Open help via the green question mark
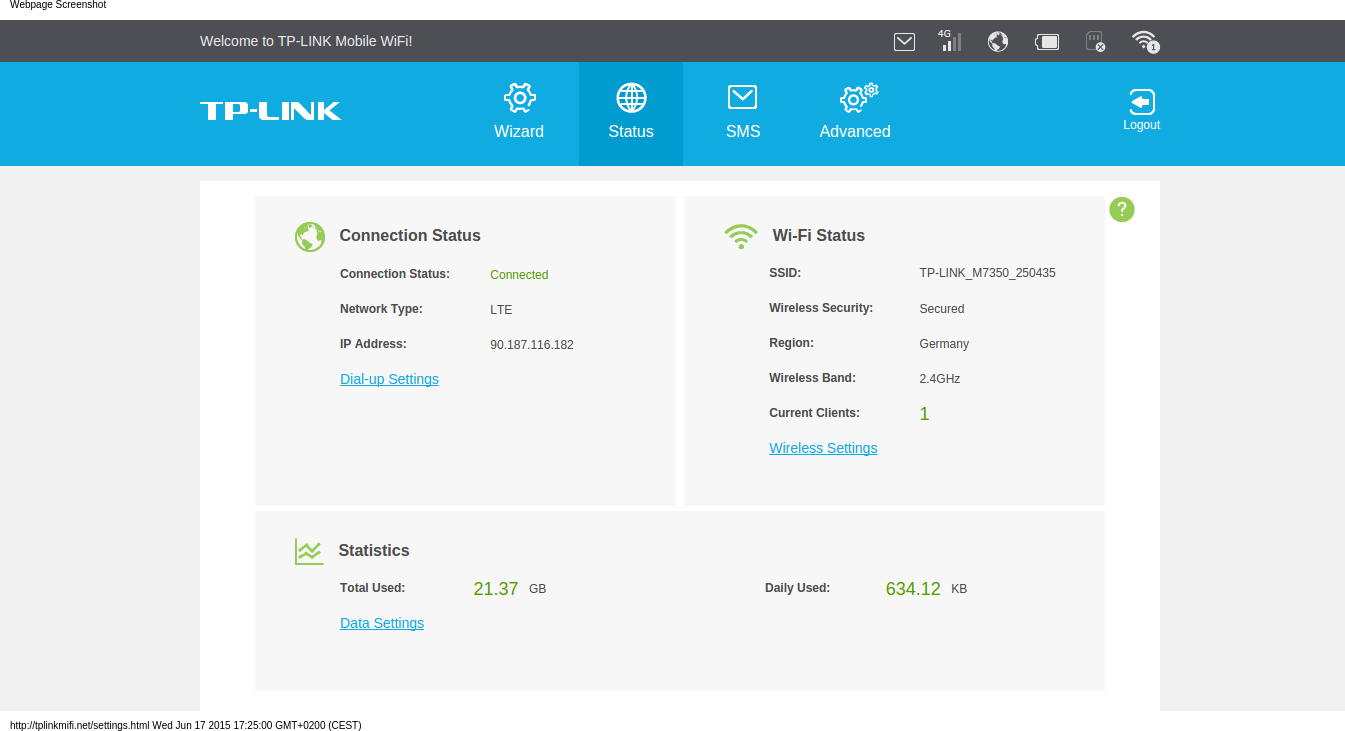Screen dimensions: 1345x731 tap(1122, 209)
